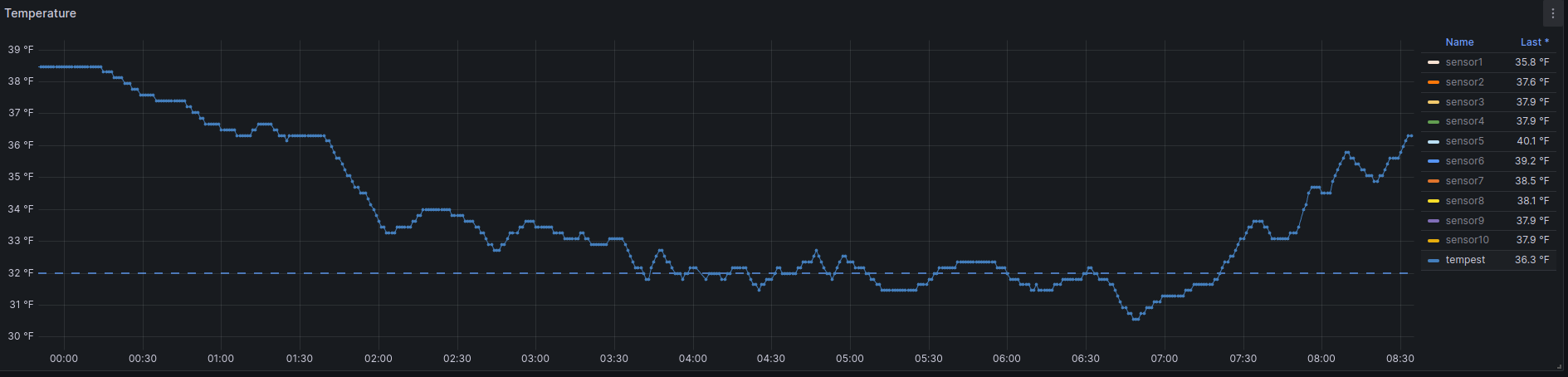
Task: Click the 39 °F y-axis label
Action: 21,50
